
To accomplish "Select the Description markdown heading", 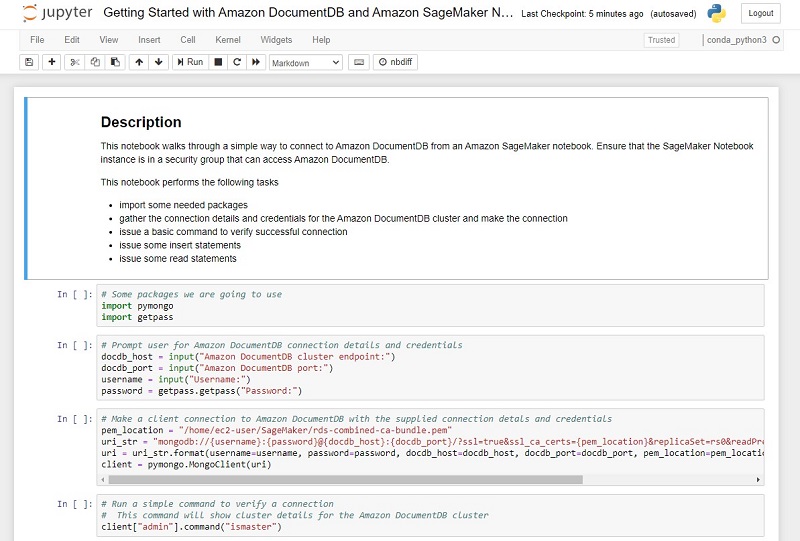I will [141, 122].
